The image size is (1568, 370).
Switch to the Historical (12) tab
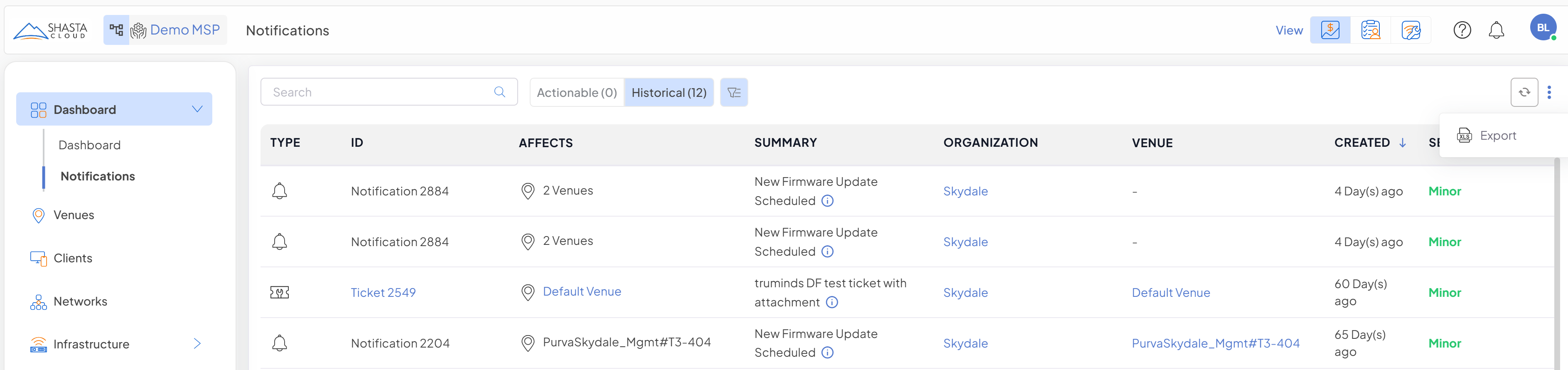point(668,93)
